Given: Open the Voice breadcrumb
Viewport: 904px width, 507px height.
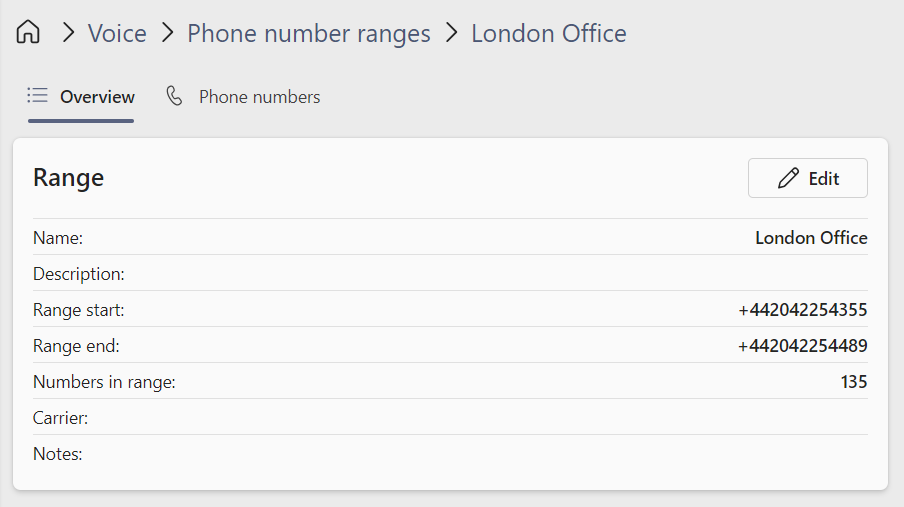Looking at the screenshot, I should pyautogui.click(x=117, y=33).
